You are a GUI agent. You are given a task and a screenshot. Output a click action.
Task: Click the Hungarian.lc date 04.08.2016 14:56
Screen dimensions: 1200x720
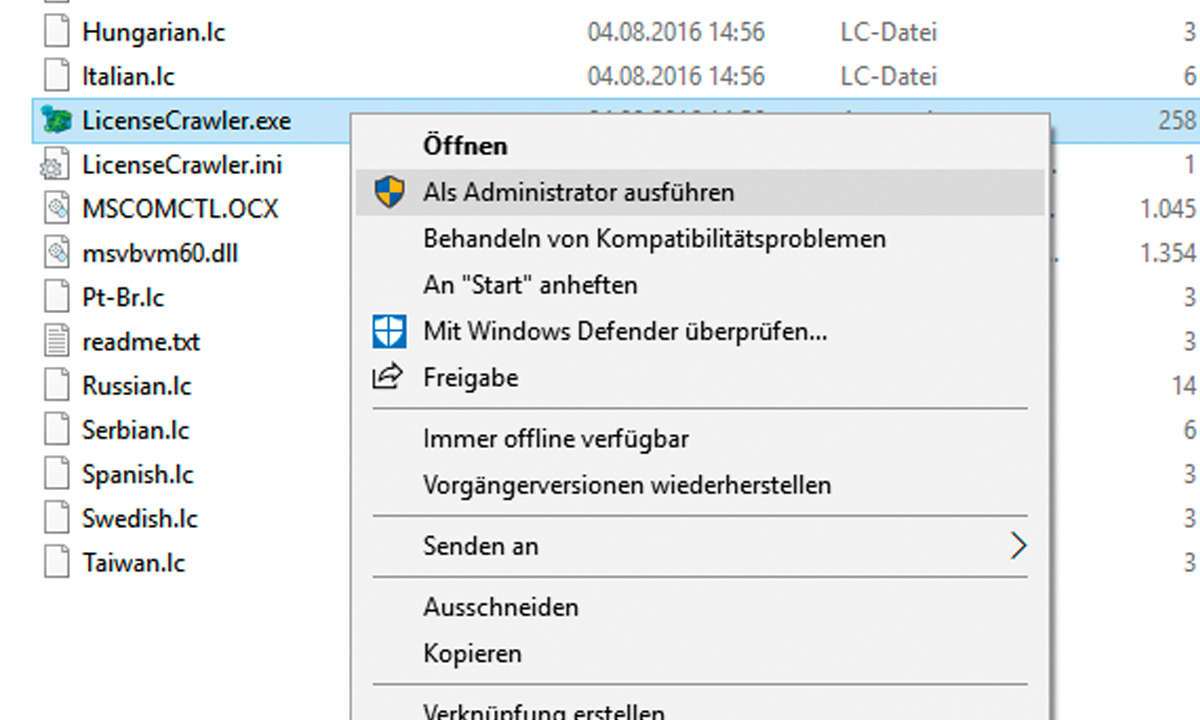pos(676,32)
